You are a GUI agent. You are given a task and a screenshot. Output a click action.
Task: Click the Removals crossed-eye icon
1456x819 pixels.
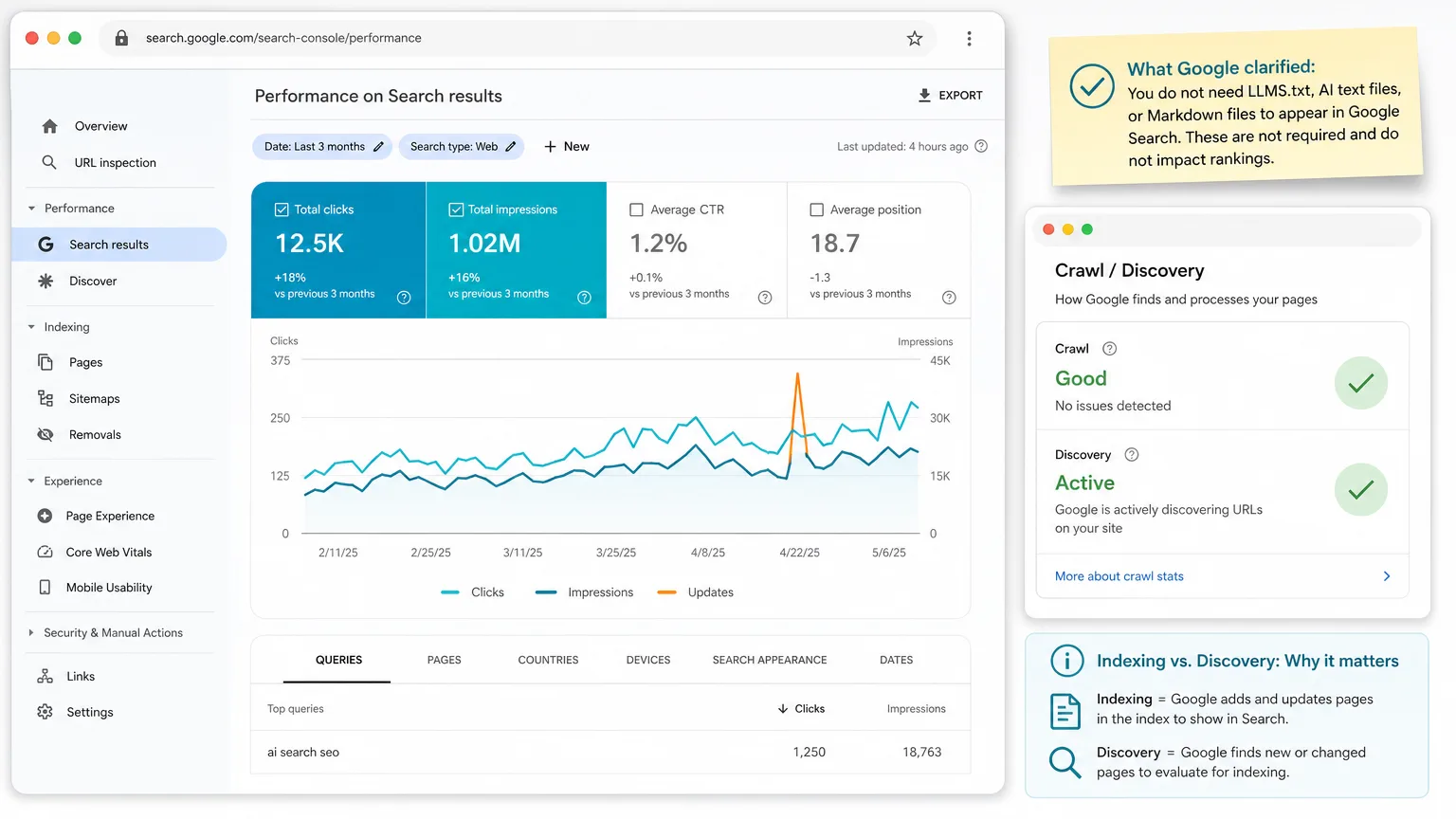(45, 434)
